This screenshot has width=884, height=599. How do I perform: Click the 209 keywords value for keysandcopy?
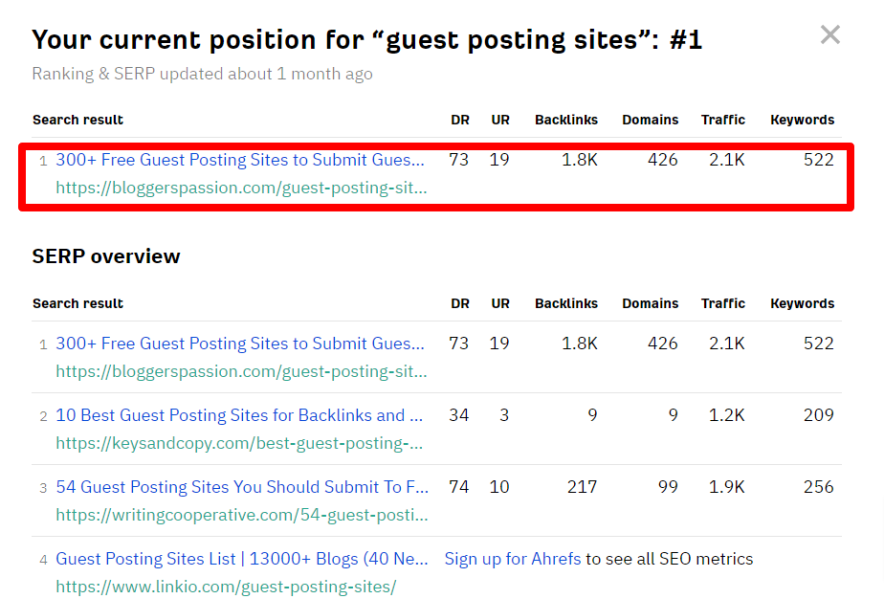coord(818,416)
